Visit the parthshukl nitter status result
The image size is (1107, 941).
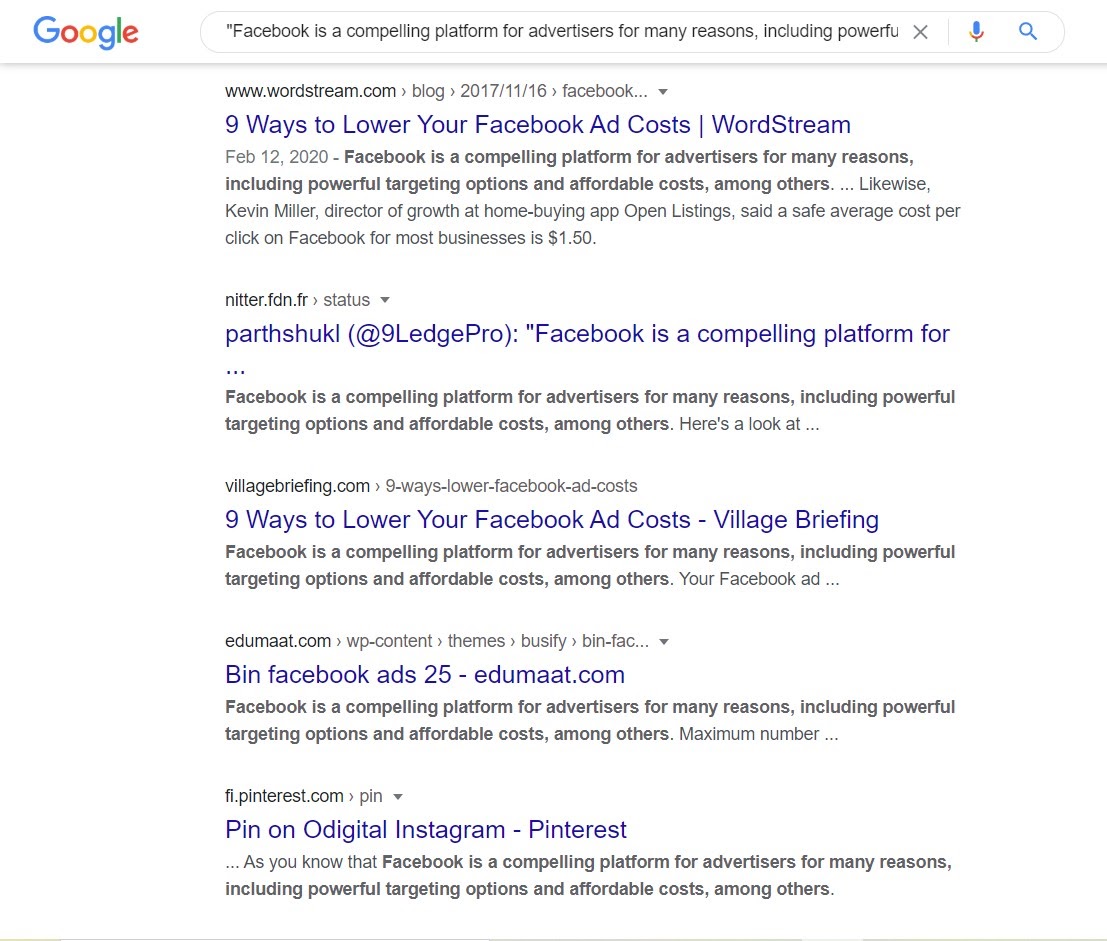coord(586,333)
